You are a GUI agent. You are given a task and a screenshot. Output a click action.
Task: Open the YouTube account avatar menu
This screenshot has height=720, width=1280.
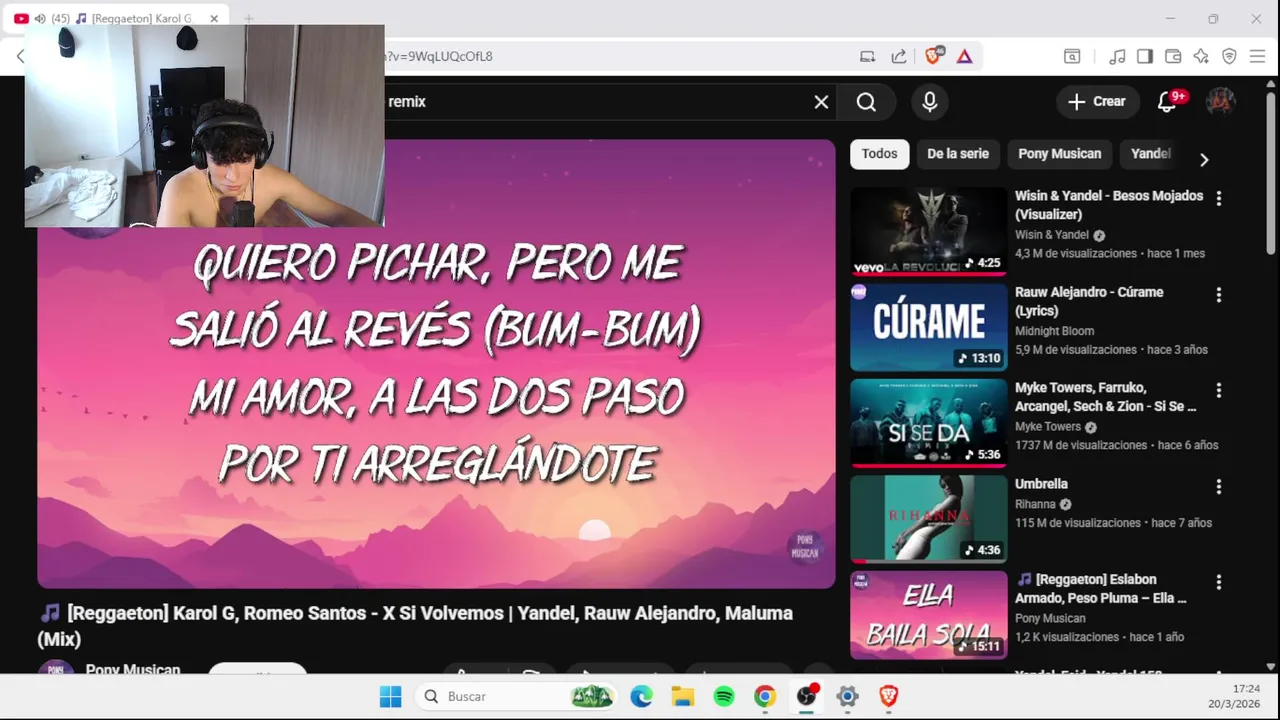(1220, 101)
